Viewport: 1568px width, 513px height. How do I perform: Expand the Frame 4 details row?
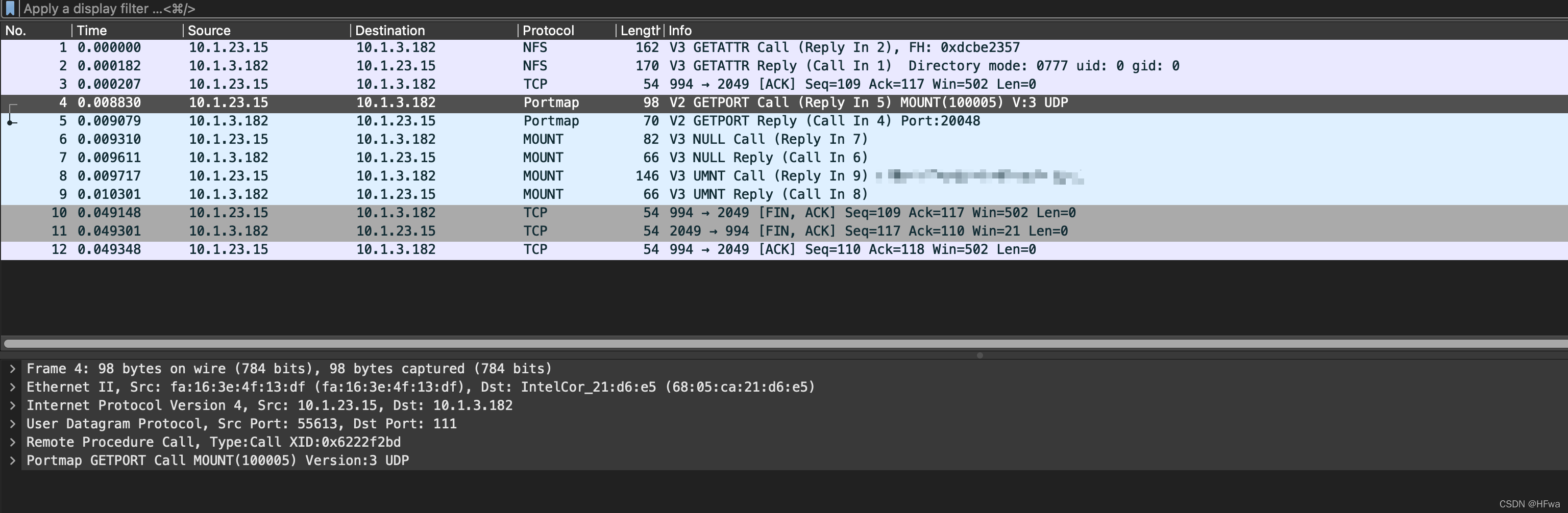coord(12,369)
